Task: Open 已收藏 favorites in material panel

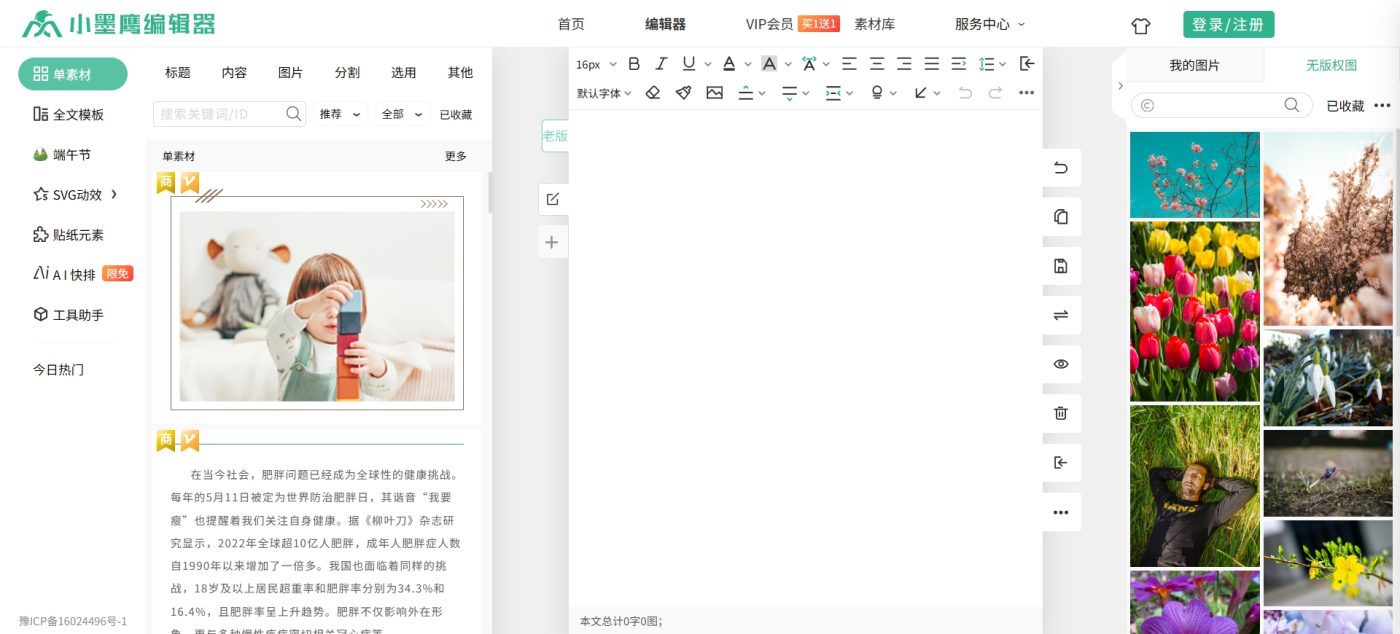Action: point(457,113)
